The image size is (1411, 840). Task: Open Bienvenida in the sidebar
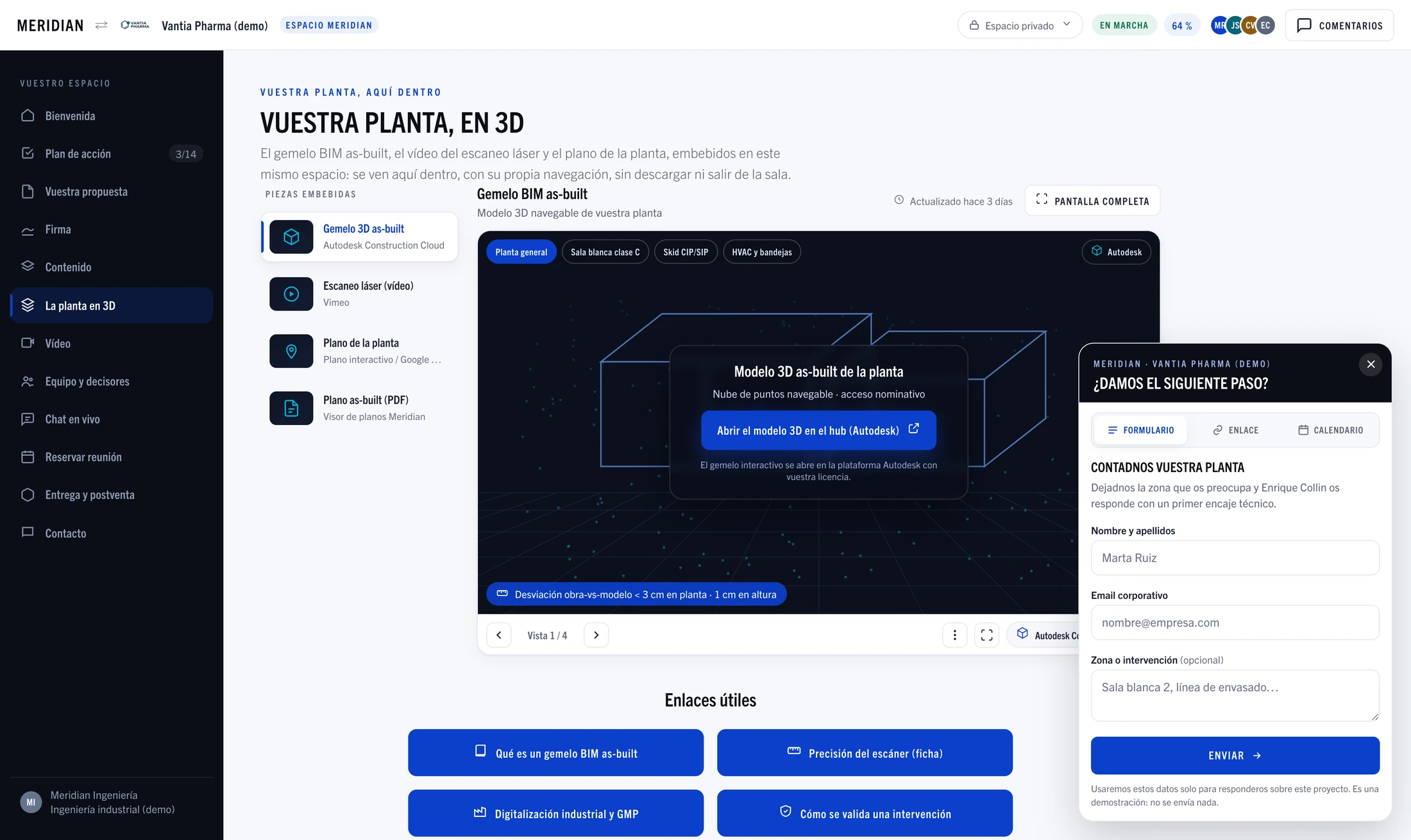(112, 116)
